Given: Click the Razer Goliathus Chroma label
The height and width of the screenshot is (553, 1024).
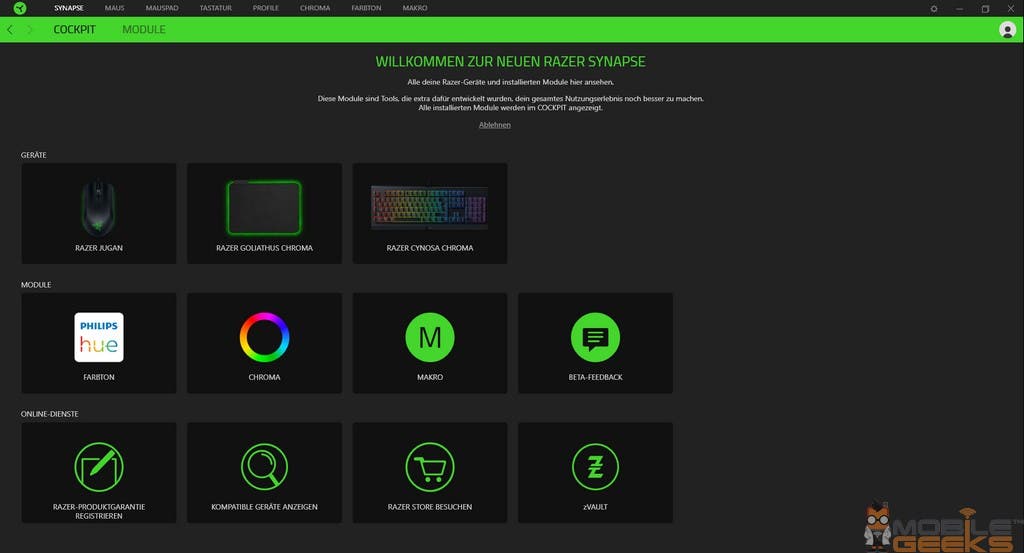Looking at the screenshot, I should point(264,248).
